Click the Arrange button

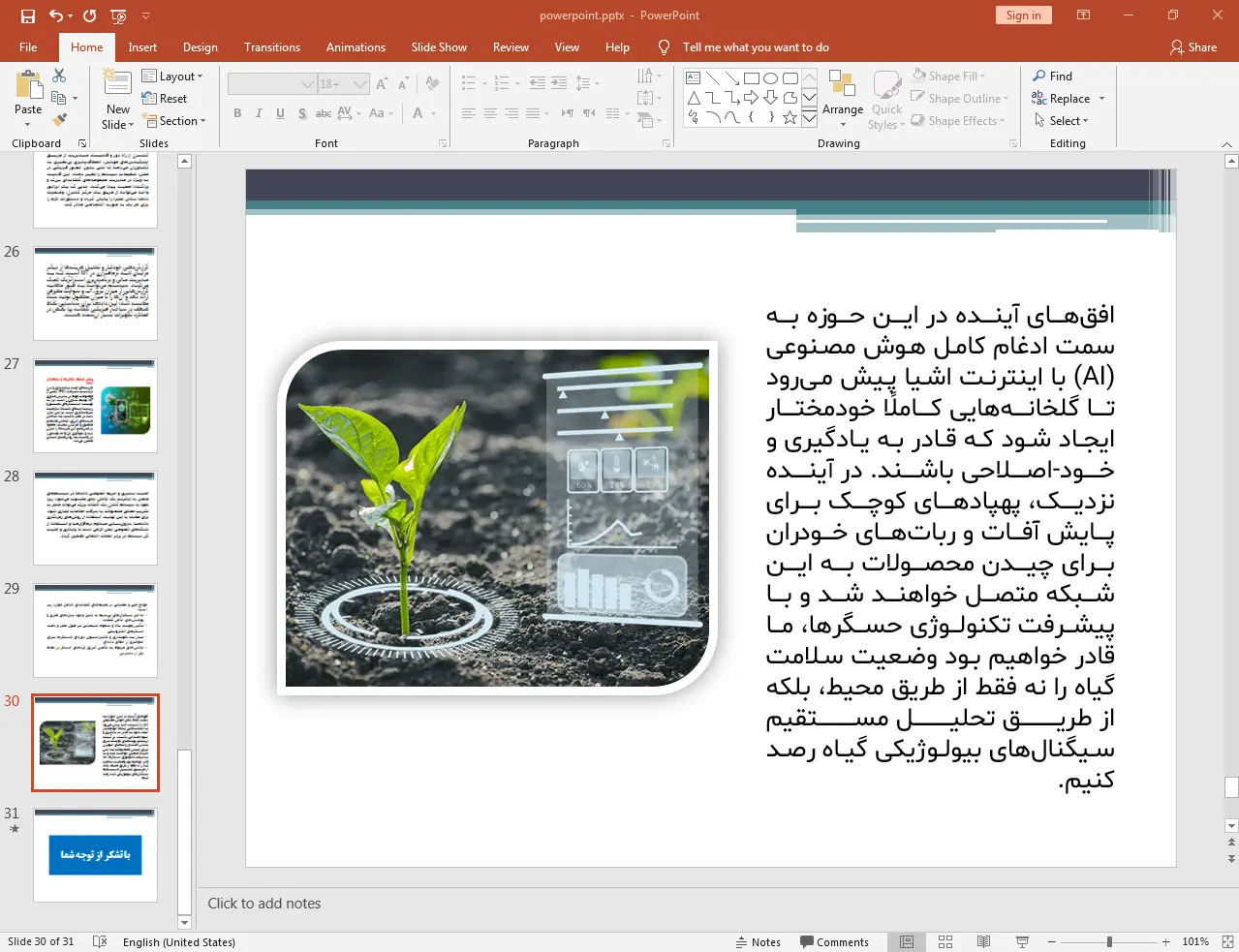(843, 99)
